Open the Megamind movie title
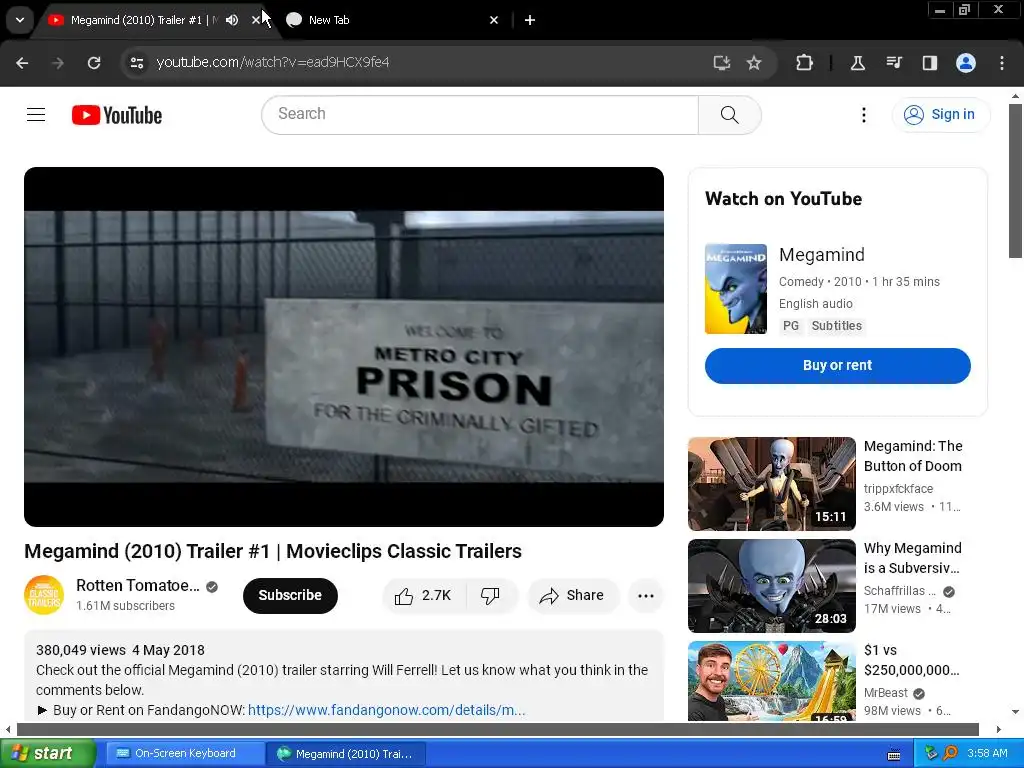The image size is (1024, 768). click(822, 255)
